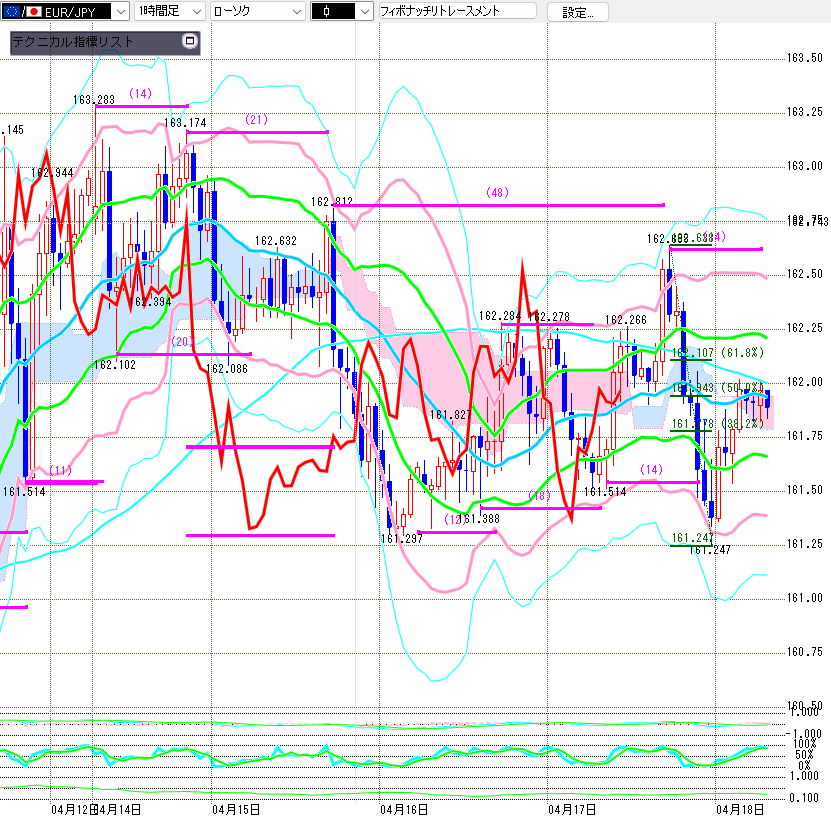Click the 162.278 price label

coord(550,317)
